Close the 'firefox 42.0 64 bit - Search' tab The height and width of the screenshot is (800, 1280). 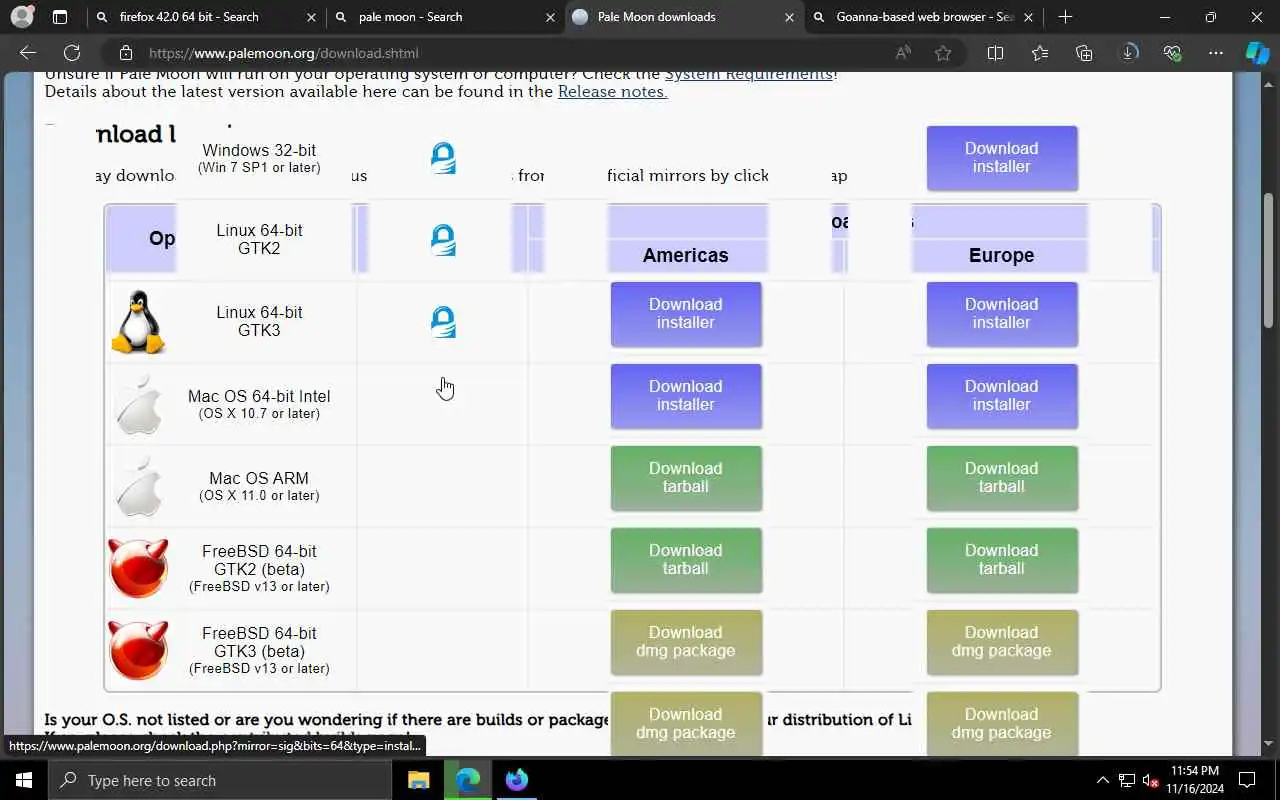pyautogui.click(x=311, y=17)
